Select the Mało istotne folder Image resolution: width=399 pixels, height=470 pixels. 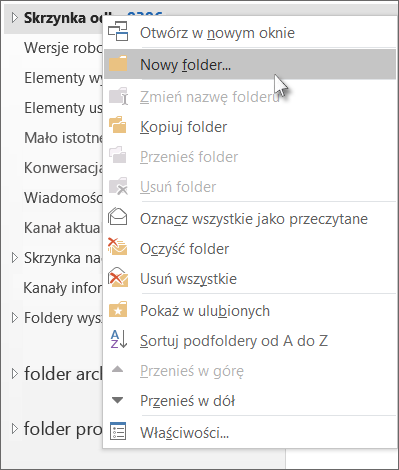point(63,138)
